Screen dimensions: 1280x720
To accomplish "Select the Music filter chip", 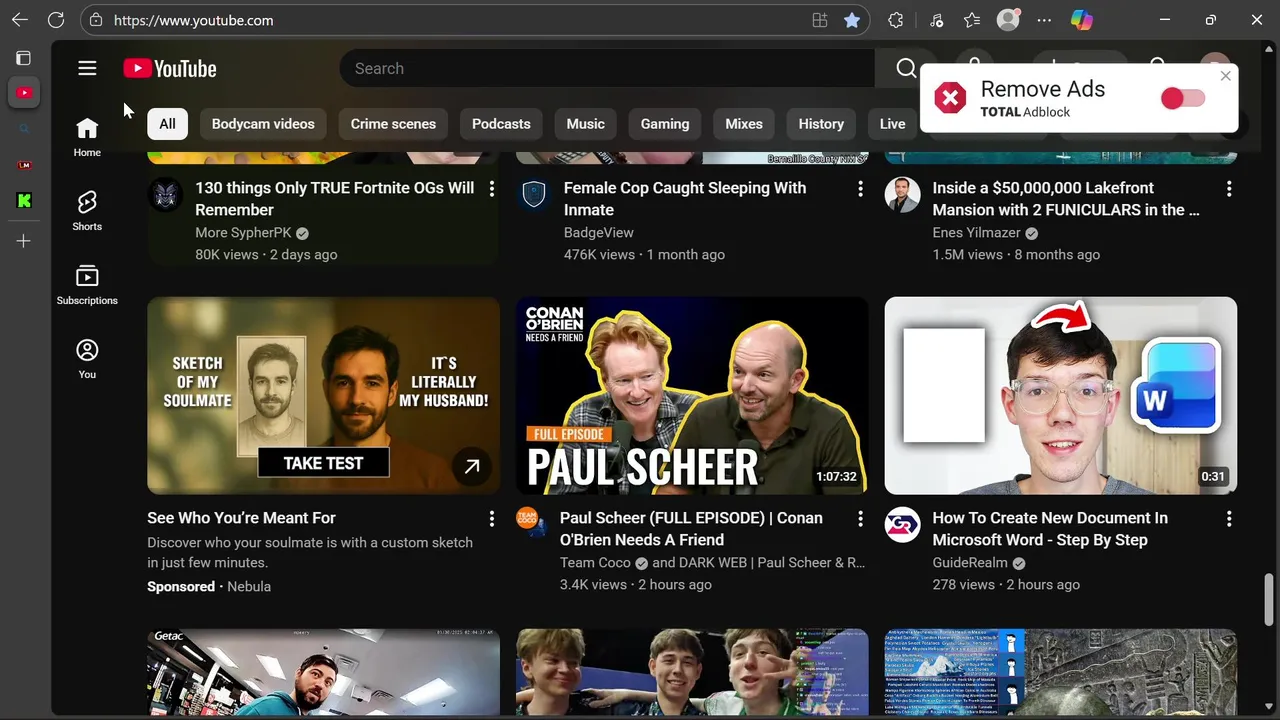I will 586,124.
